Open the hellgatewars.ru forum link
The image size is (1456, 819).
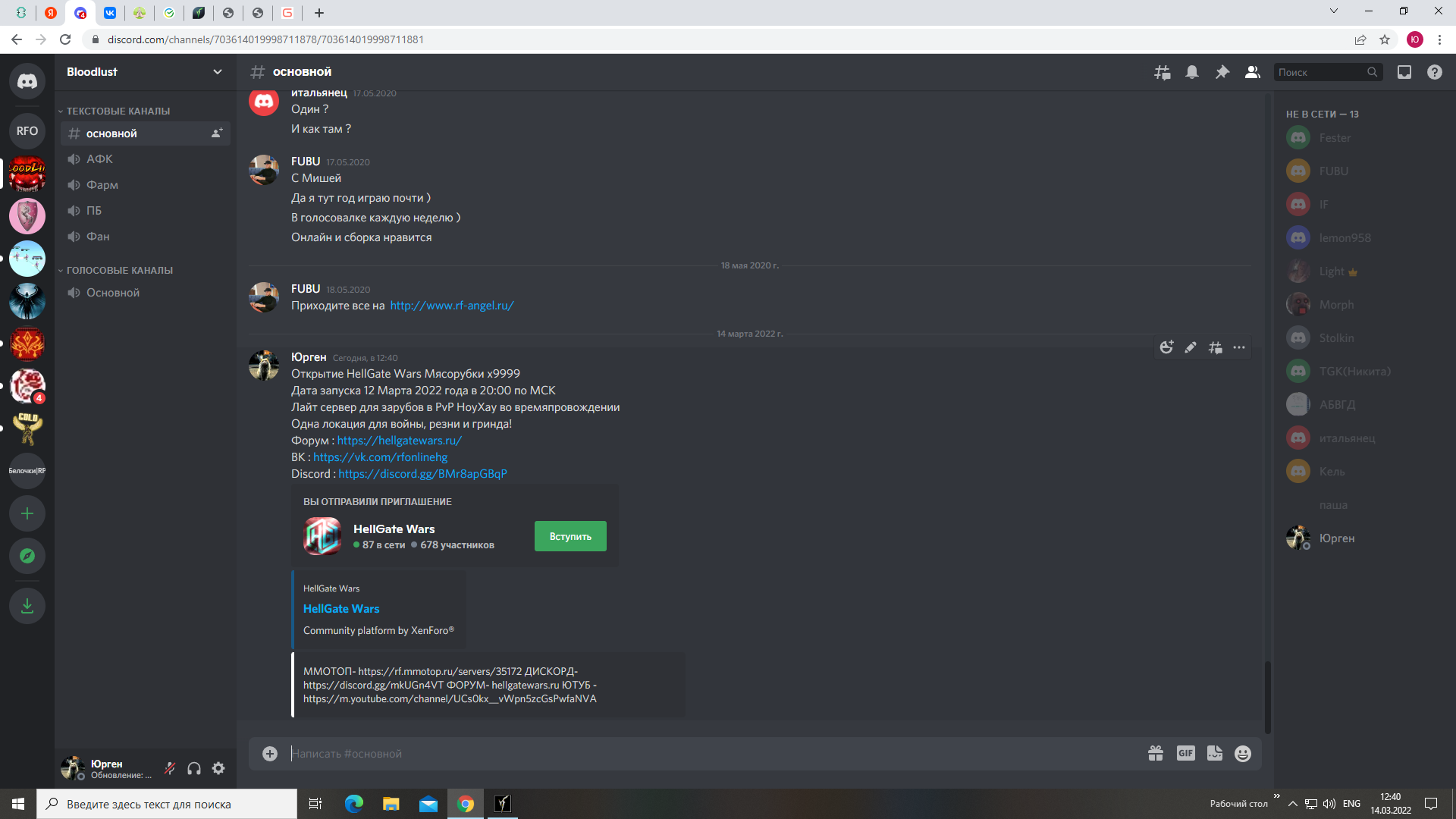(400, 441)
